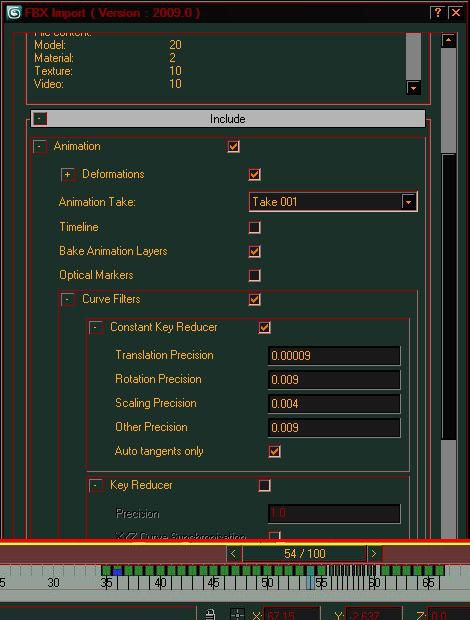Click the 3ds Max logo in title bar
Image resolution: width=470 pixels, height=620 pixels.
[x=14, y=13]
